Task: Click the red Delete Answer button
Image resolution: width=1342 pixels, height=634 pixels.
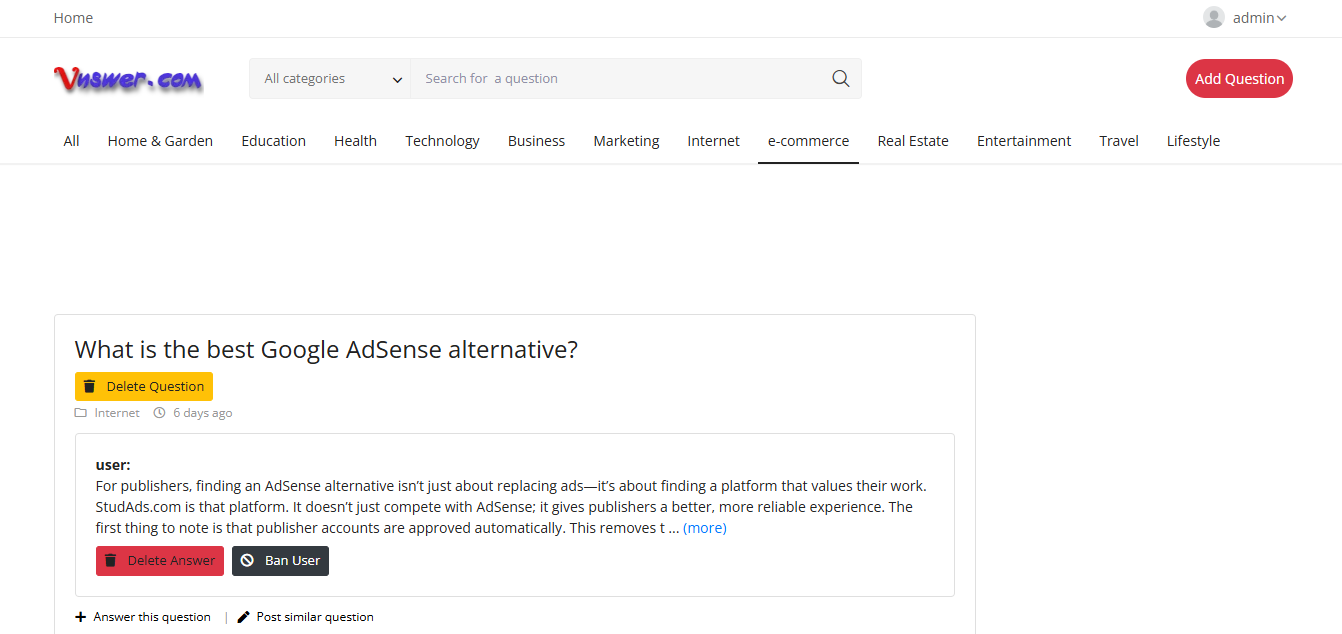Action: [x=160, y=561]
